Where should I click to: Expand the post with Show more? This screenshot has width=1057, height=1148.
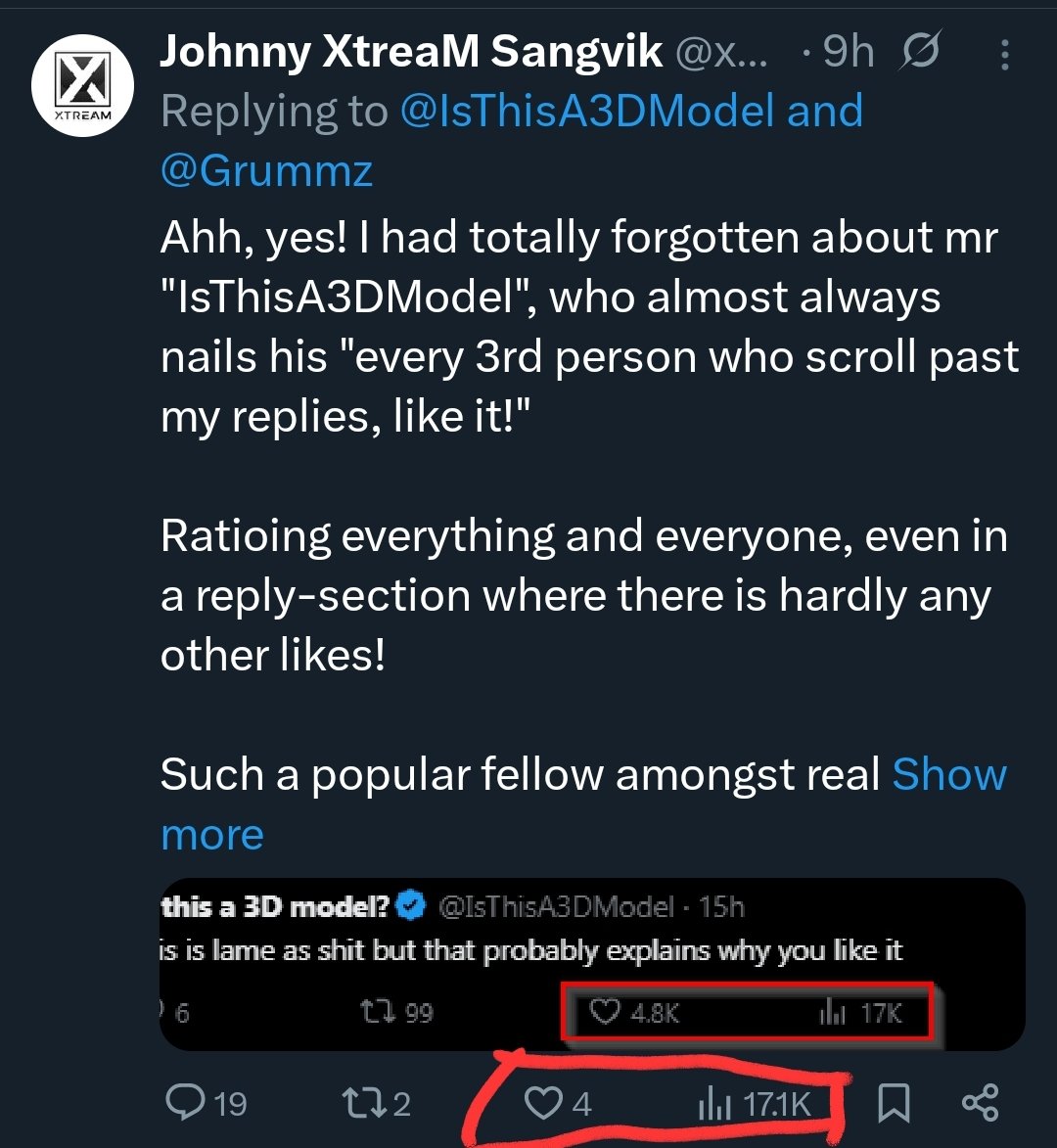[x=583, y=804]
